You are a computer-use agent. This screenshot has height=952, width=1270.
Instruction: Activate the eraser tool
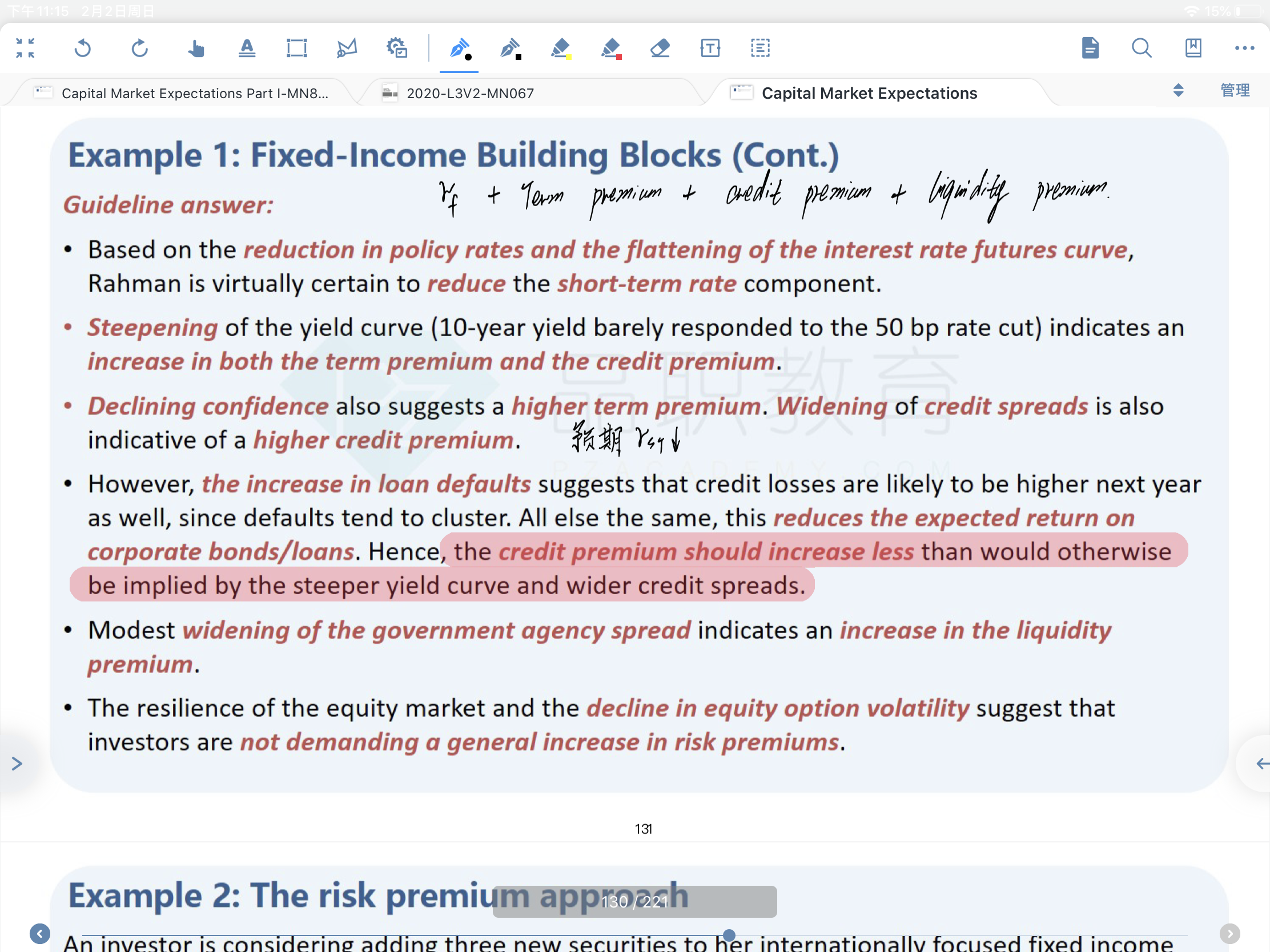tap(660, 48)
